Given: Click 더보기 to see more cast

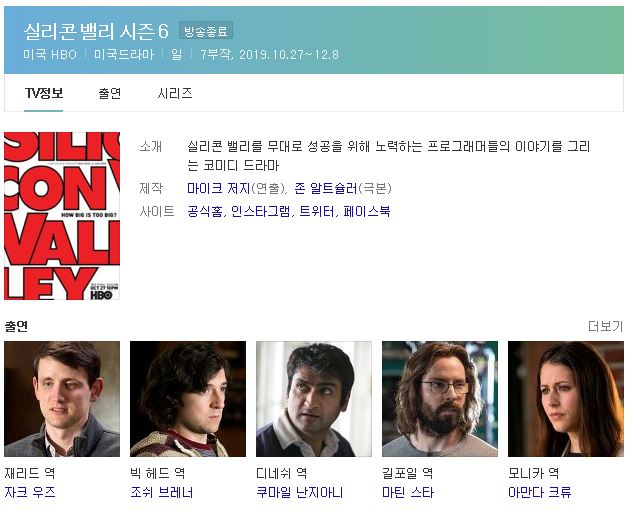Looking at the screenshot, I should [x=605, y=326].
